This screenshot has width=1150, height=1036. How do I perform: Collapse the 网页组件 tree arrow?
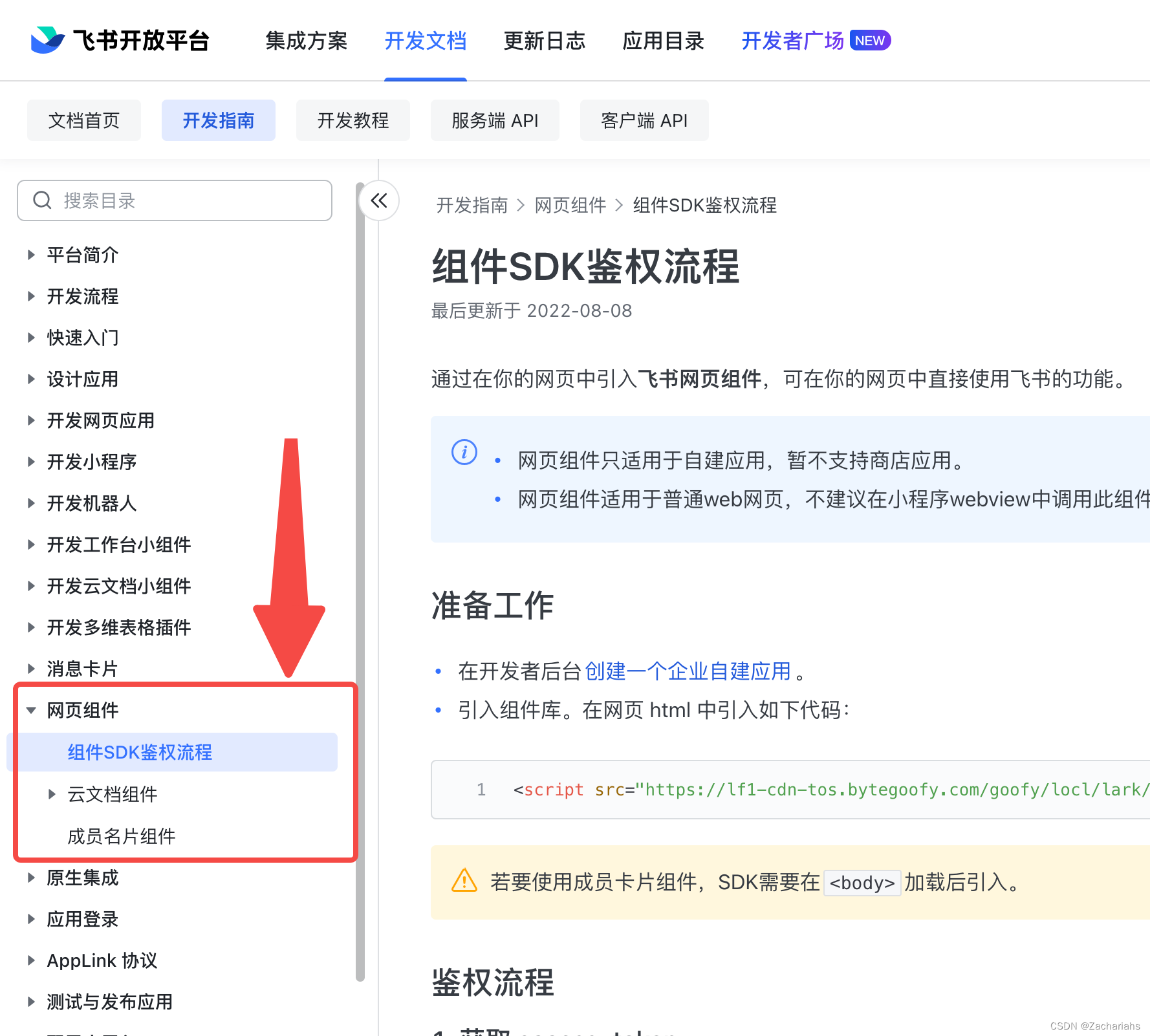31,710
